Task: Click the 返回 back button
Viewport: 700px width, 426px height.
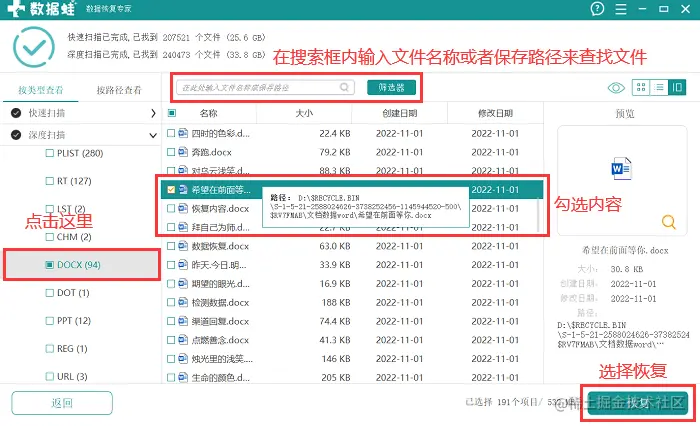Action: [x=62, y=403]
